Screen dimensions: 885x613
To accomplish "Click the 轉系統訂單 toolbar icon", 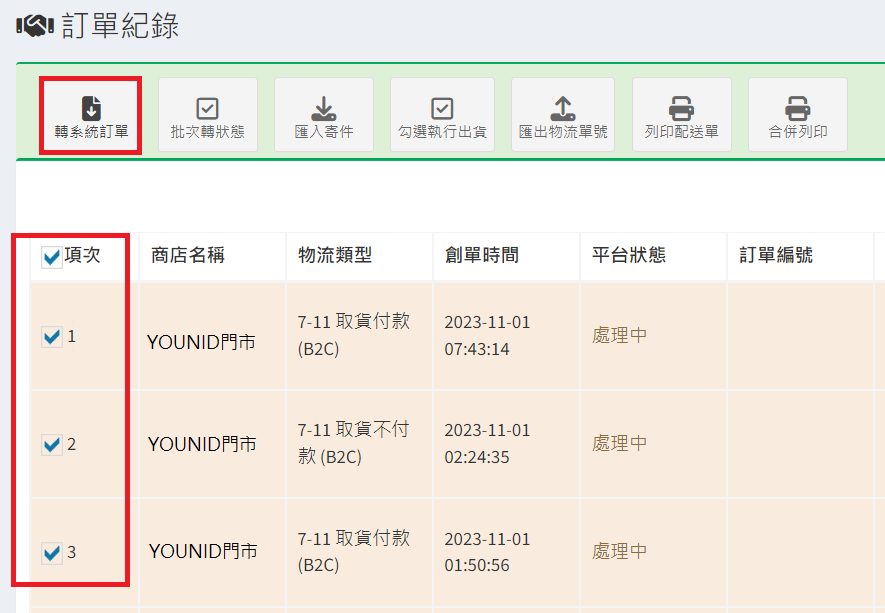I will click(x=91, y=108).
